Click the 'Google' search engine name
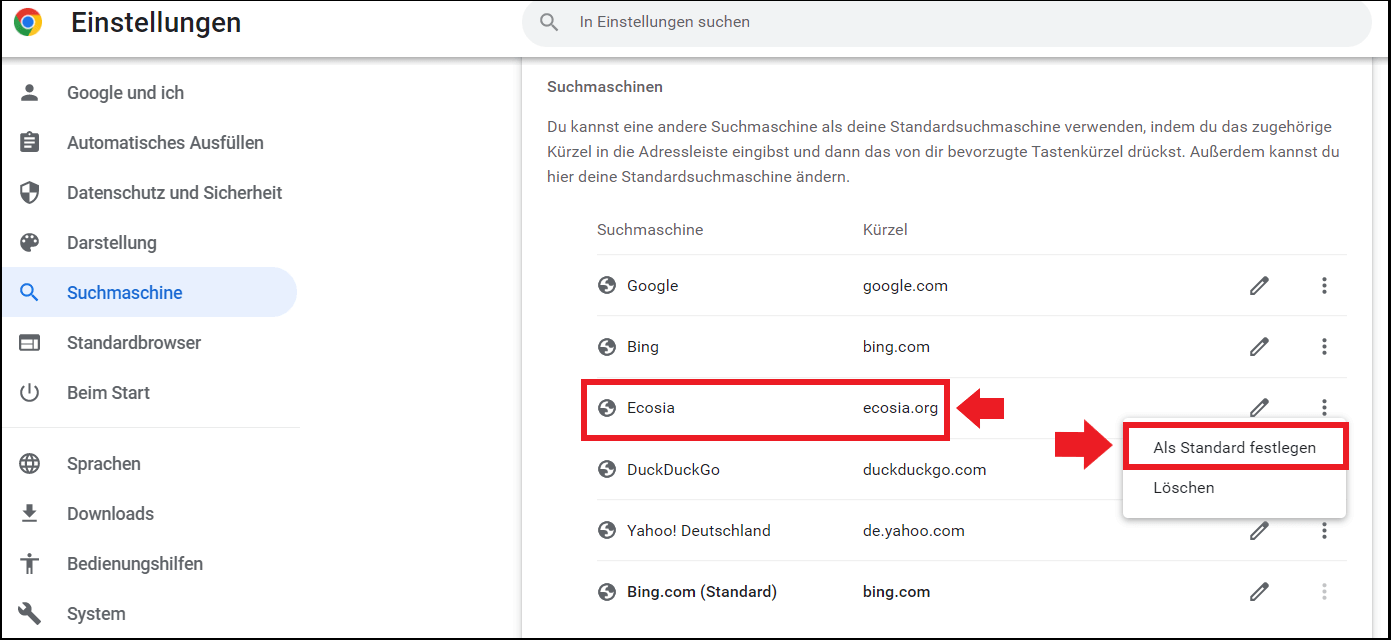The height and width of the screenshot is (640, 1391). pos(652,286)
